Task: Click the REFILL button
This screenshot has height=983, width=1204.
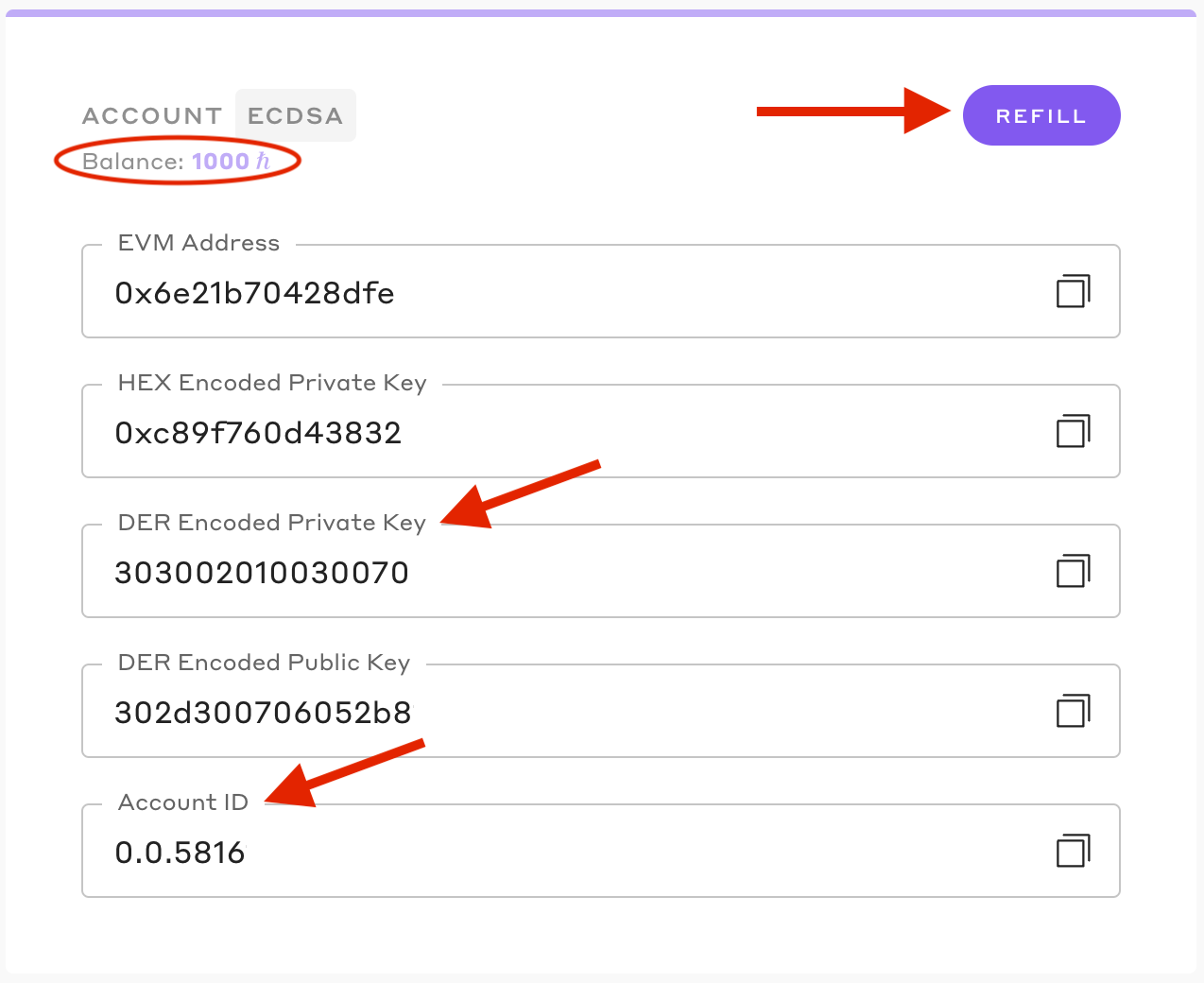Action: click(x=1041, y=115)
